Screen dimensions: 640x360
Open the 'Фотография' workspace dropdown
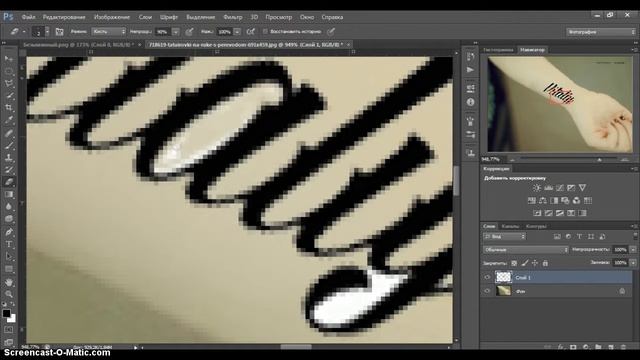(x=600, y=32)
